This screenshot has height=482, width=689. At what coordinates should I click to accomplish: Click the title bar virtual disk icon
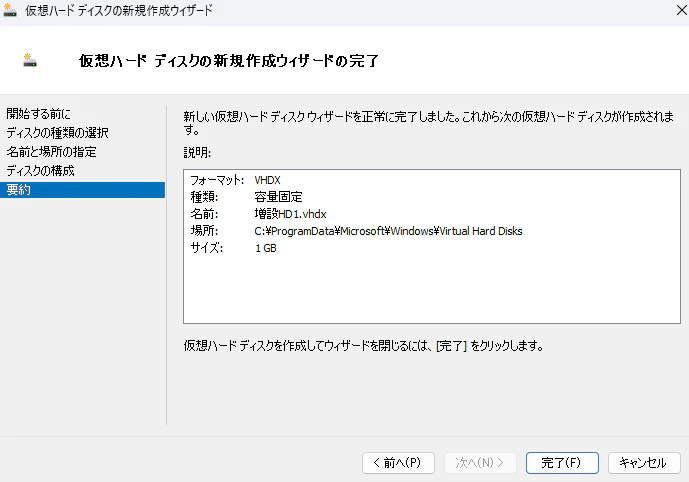[10, 10]
